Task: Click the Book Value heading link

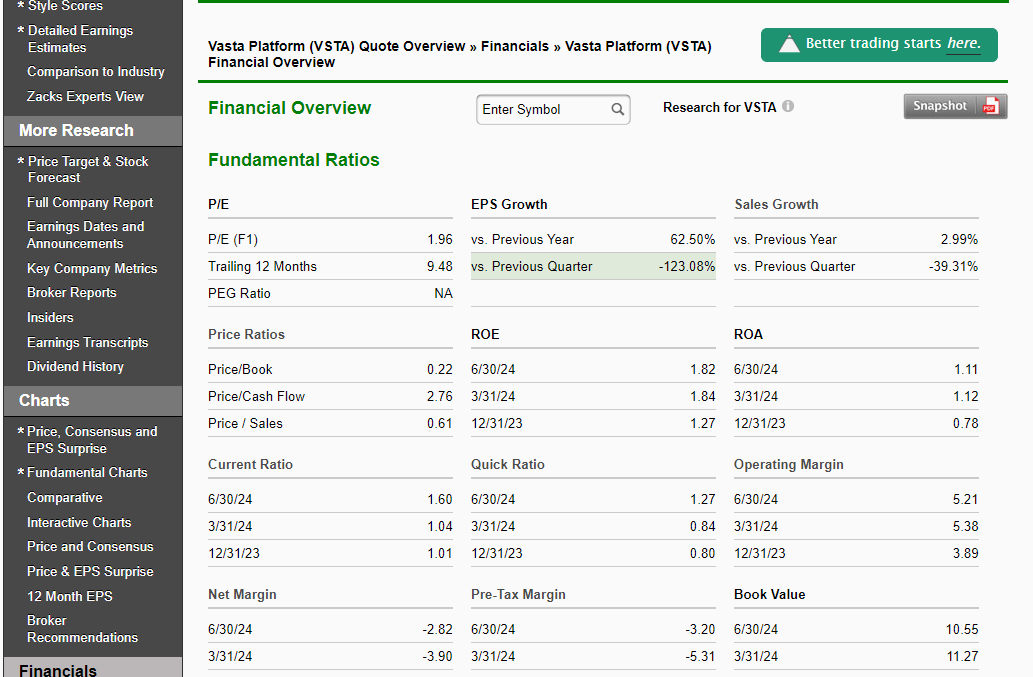Action: (x=769, y=595)
